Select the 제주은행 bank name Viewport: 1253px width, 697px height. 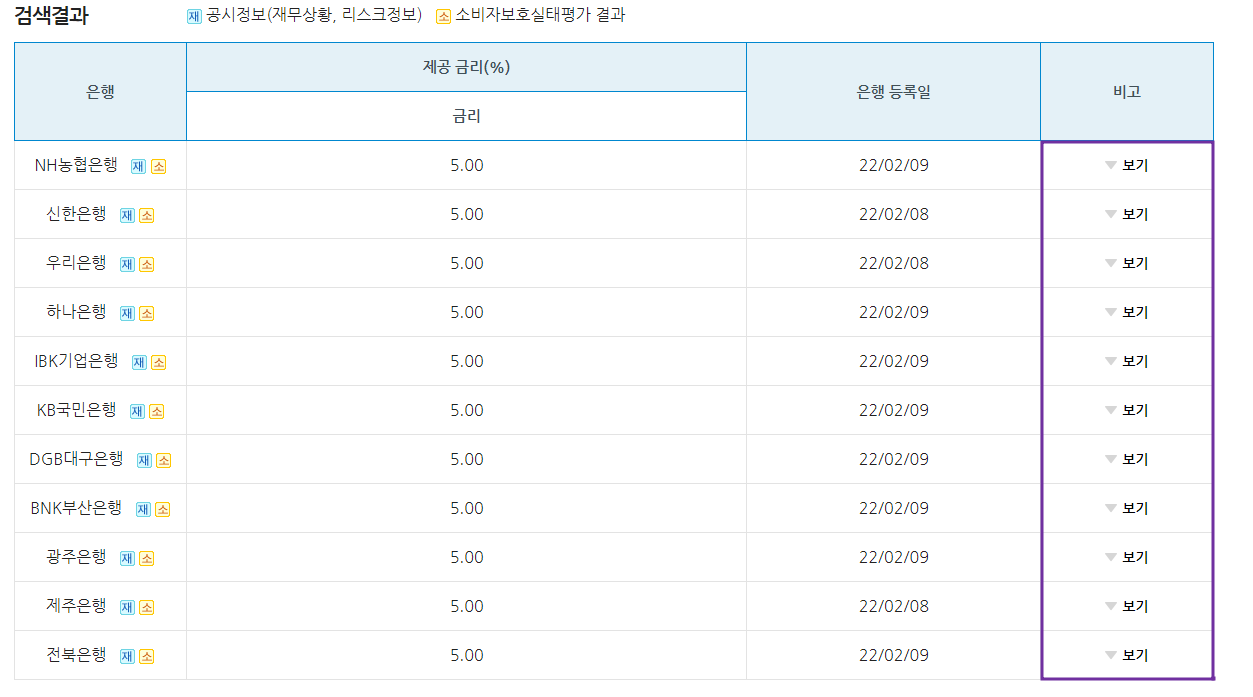click(76, 606)
